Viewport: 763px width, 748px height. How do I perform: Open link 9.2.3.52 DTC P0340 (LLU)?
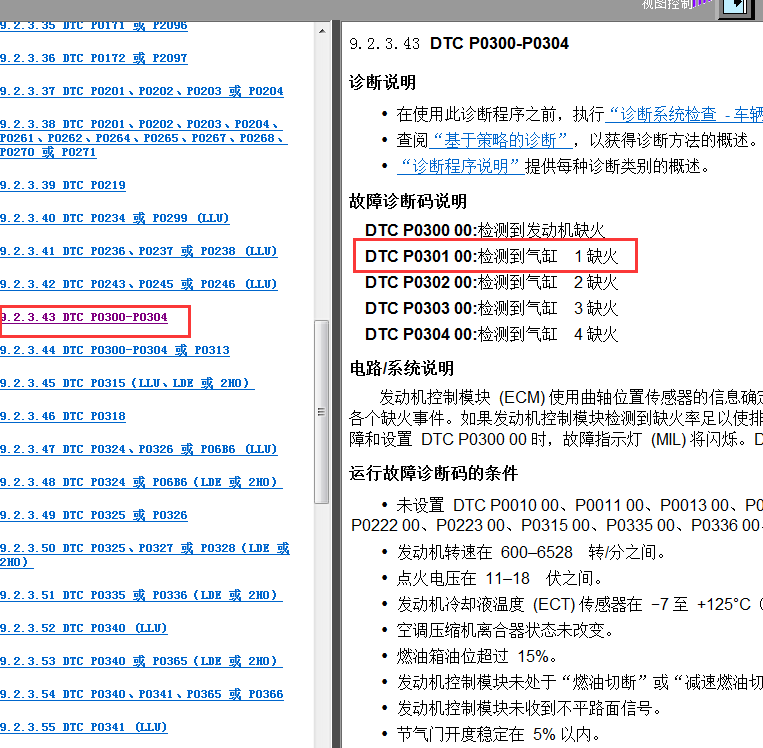[84, 628]
